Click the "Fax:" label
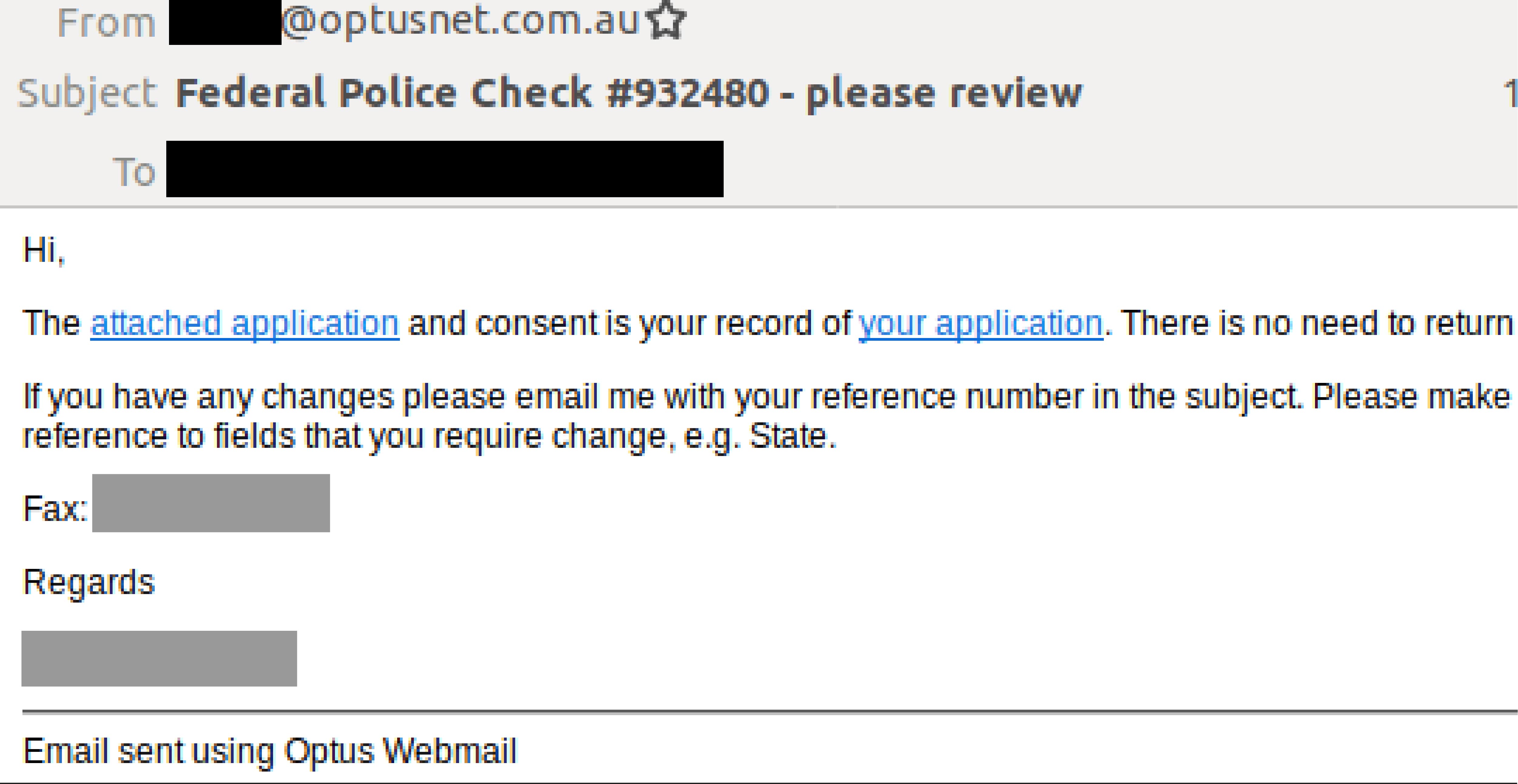Screen dimensions: 1518x784 [55, 508]
